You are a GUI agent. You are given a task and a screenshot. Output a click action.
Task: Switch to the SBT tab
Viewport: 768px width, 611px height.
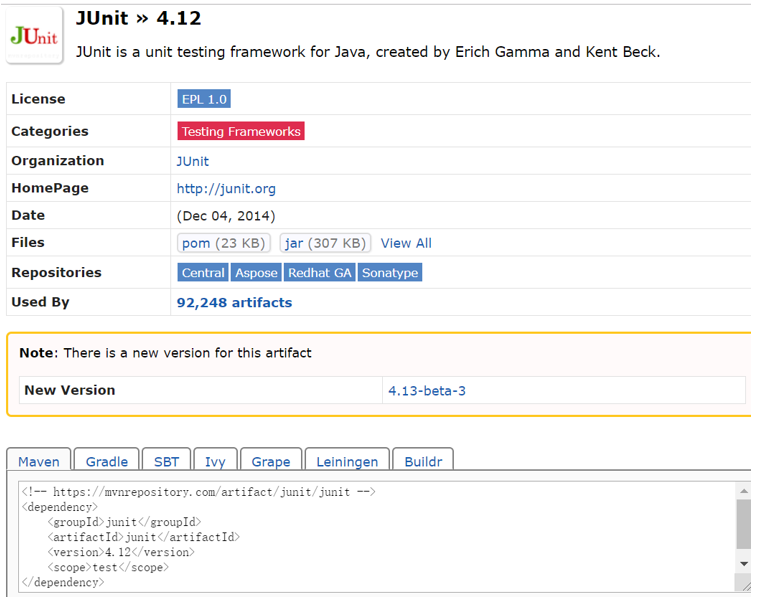click(x=167, y=461)
